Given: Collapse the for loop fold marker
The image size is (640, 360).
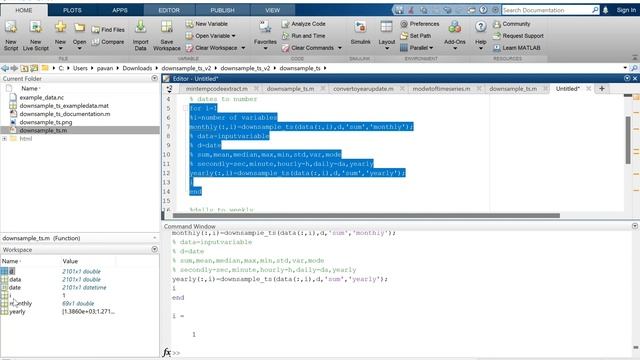Looking at the screenshot, I should tap(185, 108).
